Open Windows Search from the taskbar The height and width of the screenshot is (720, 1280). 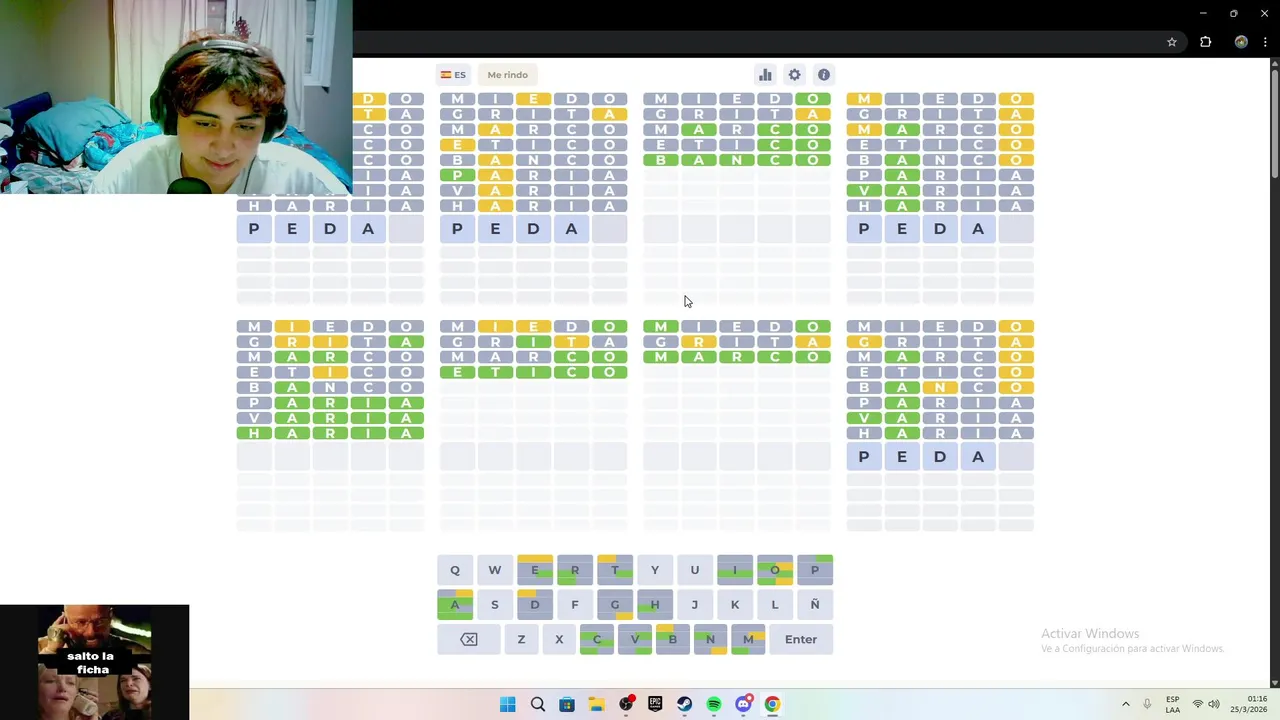(x=538, y=705)
